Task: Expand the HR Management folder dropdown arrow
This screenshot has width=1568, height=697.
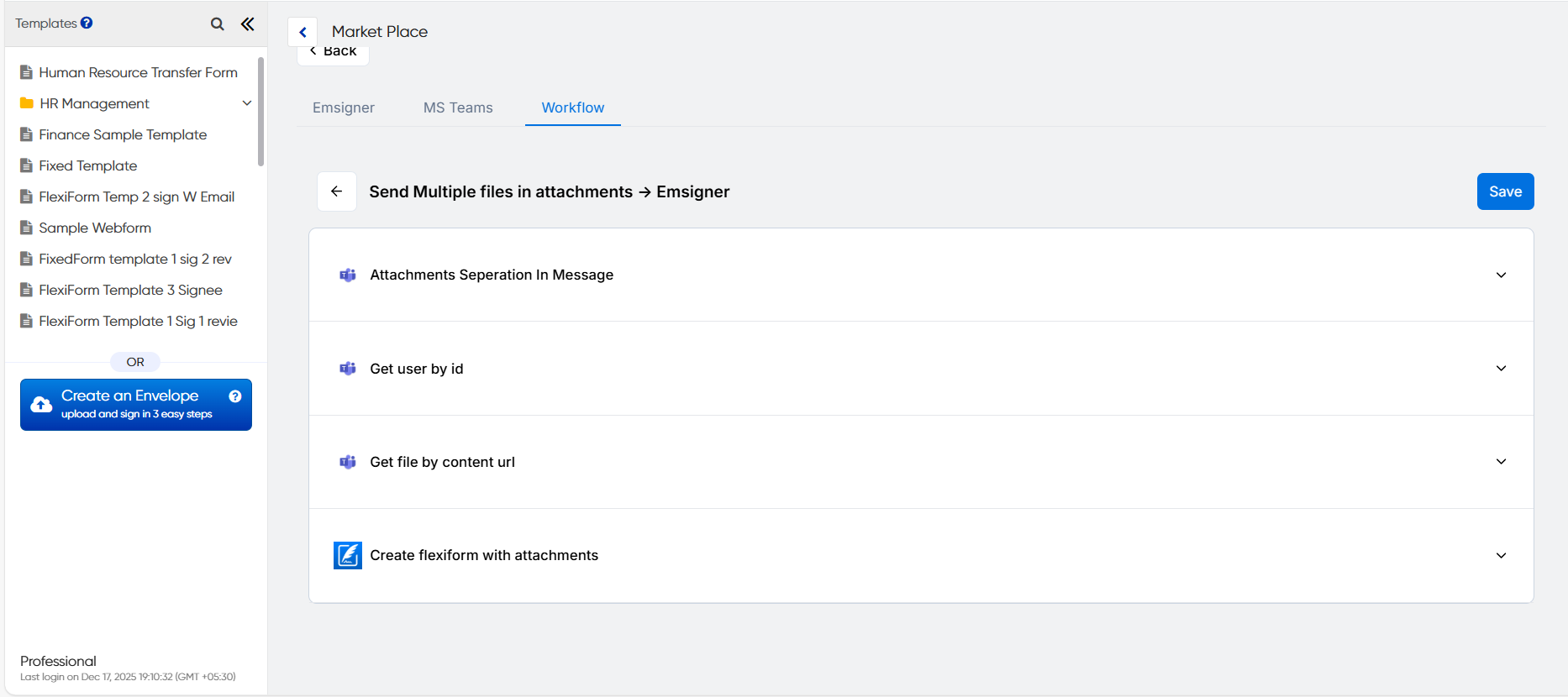Action: (247, 103)
